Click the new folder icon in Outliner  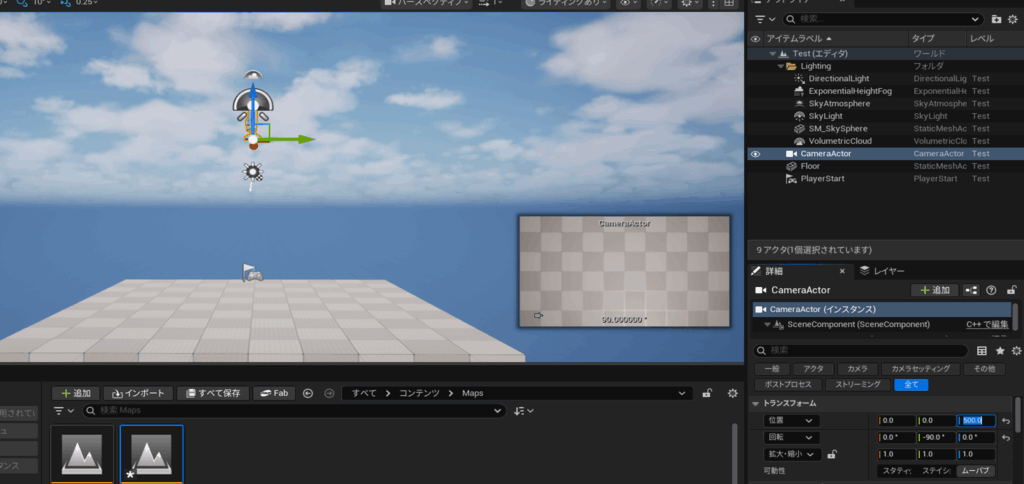tap(996, 19)
